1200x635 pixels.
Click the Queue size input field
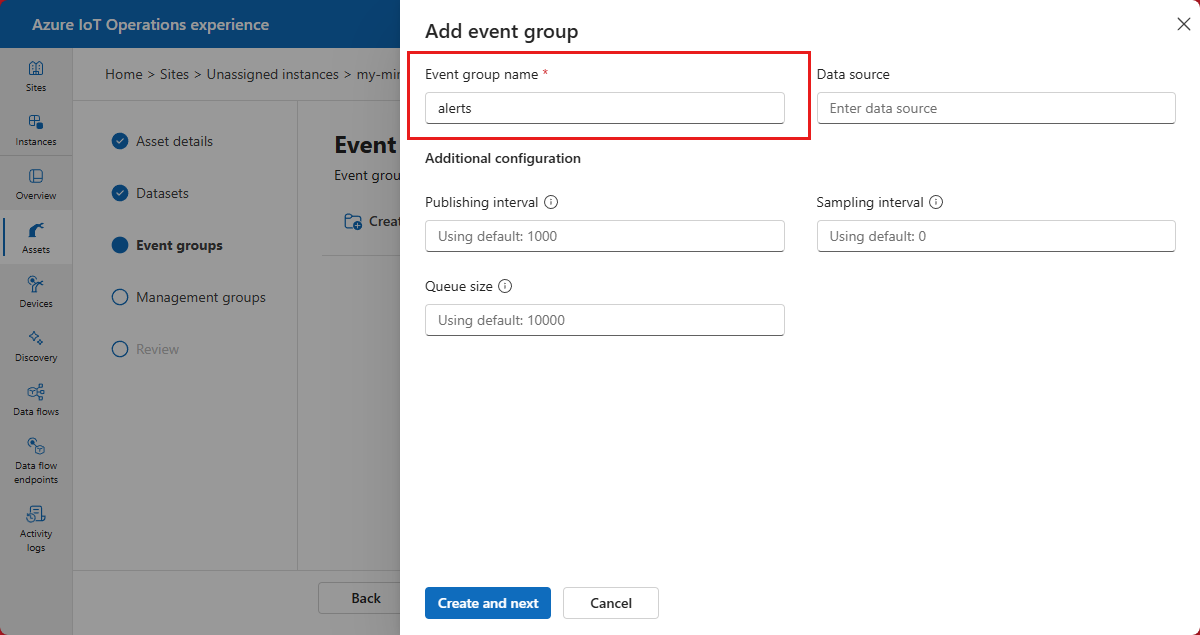point(604,320)
